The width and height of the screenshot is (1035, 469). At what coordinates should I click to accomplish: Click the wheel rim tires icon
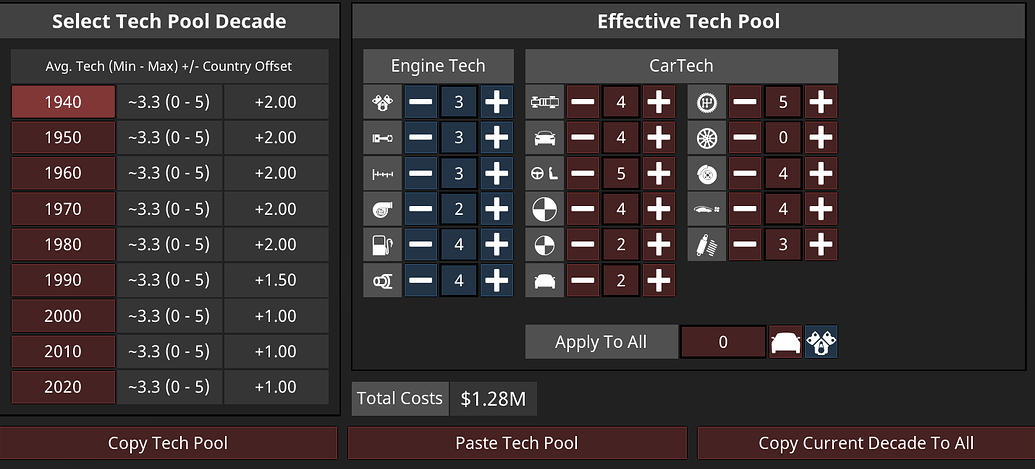point(707,138)
